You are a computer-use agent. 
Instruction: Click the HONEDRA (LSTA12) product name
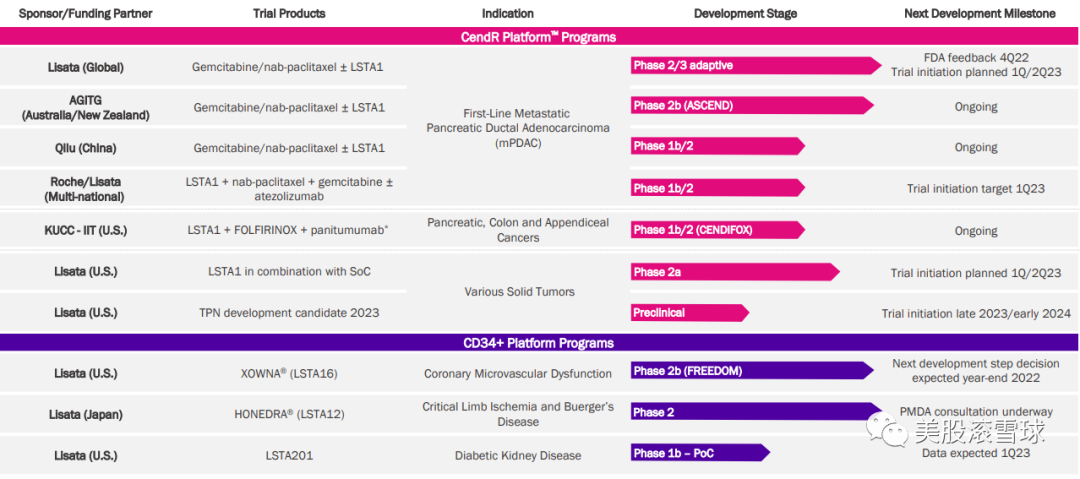(x=288, y=414)
